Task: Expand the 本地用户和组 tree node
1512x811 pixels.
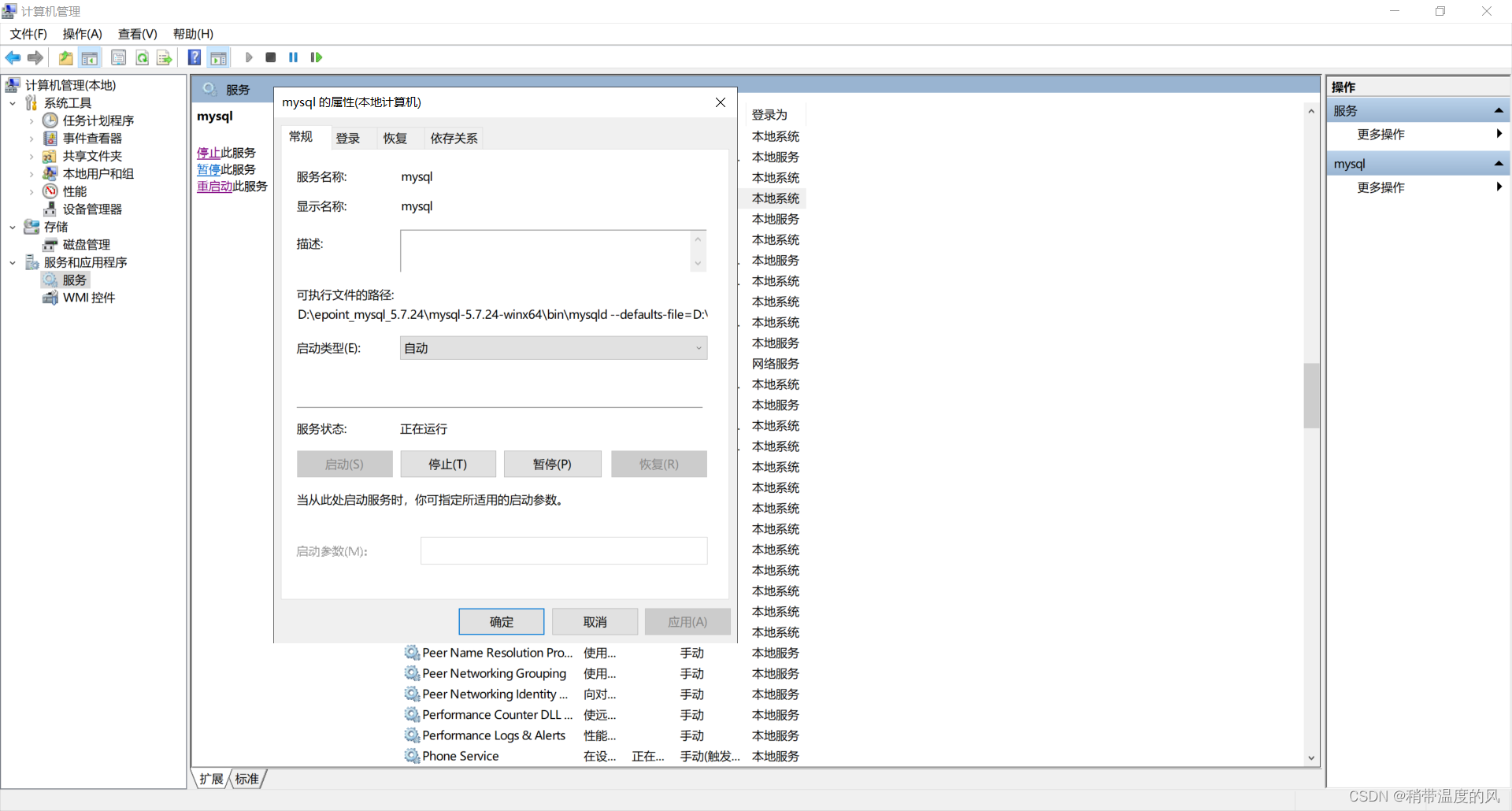Action: [x=31, y=174]
